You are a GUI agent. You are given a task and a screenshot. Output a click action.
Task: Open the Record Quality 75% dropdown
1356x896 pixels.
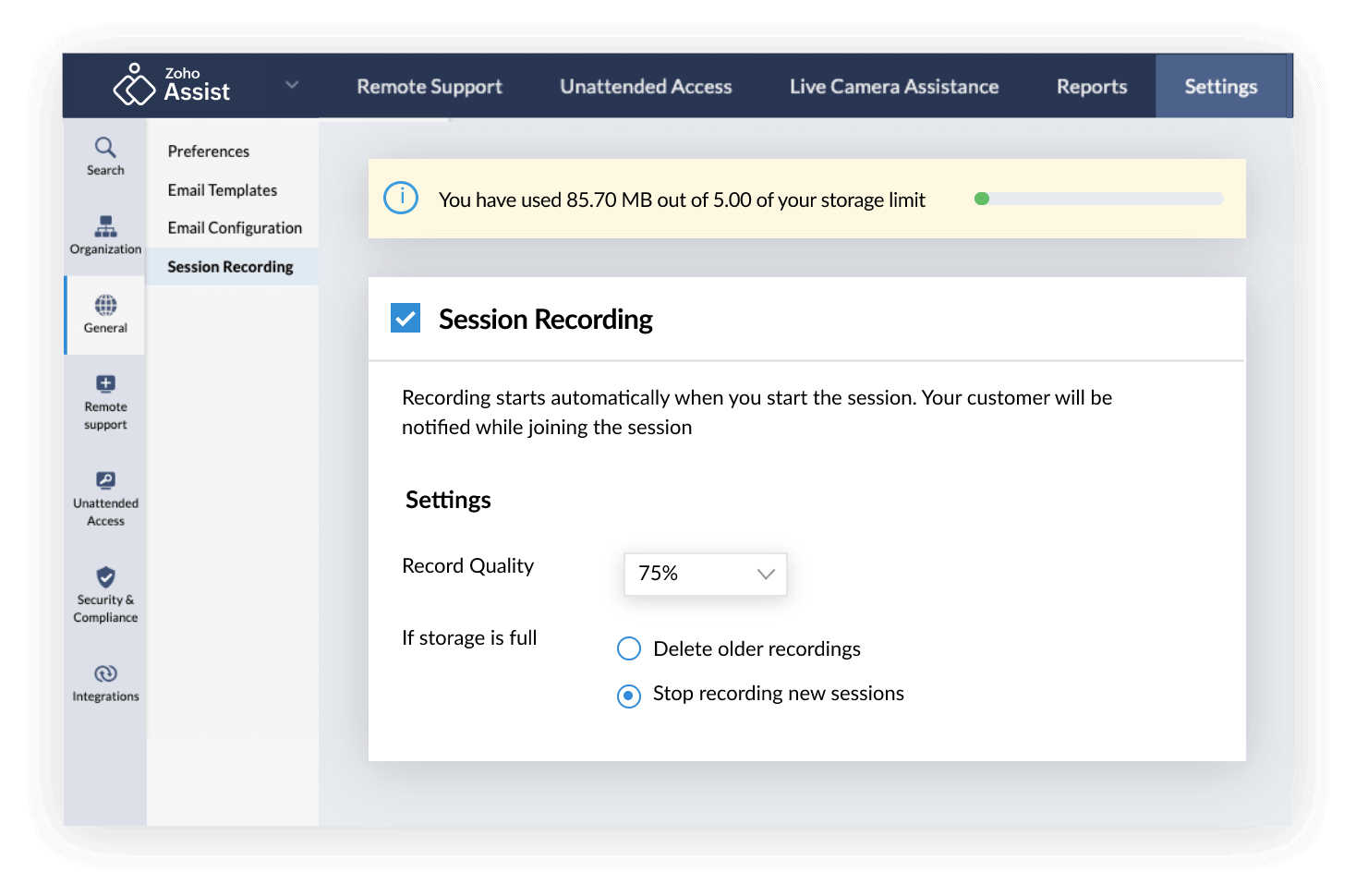tap(705, 574)
